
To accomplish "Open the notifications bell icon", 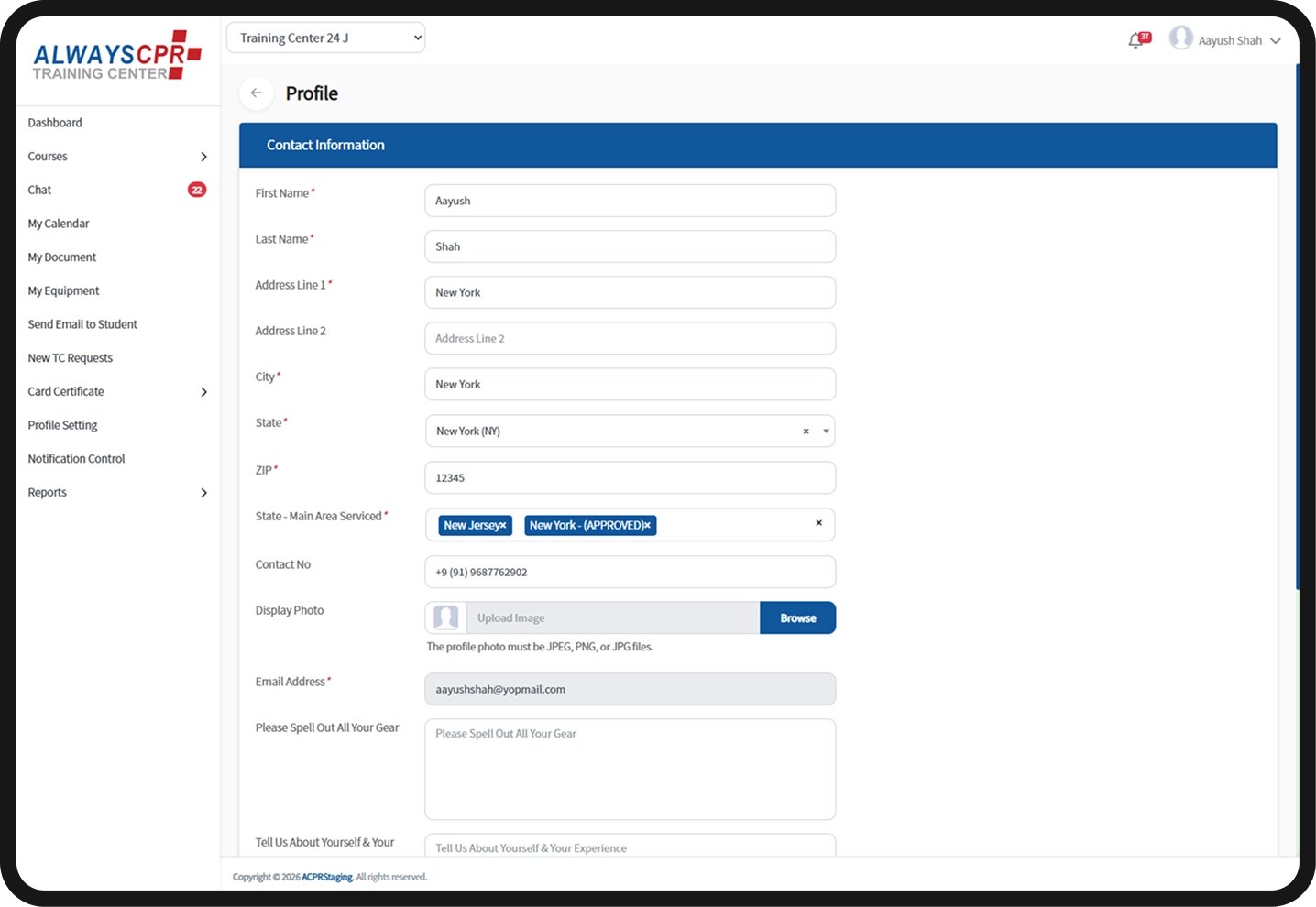I will pos(1136,40).
